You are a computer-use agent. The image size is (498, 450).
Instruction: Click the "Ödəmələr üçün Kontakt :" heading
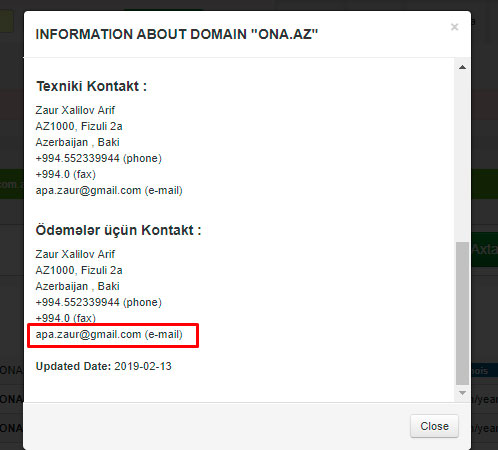(118, 230)
